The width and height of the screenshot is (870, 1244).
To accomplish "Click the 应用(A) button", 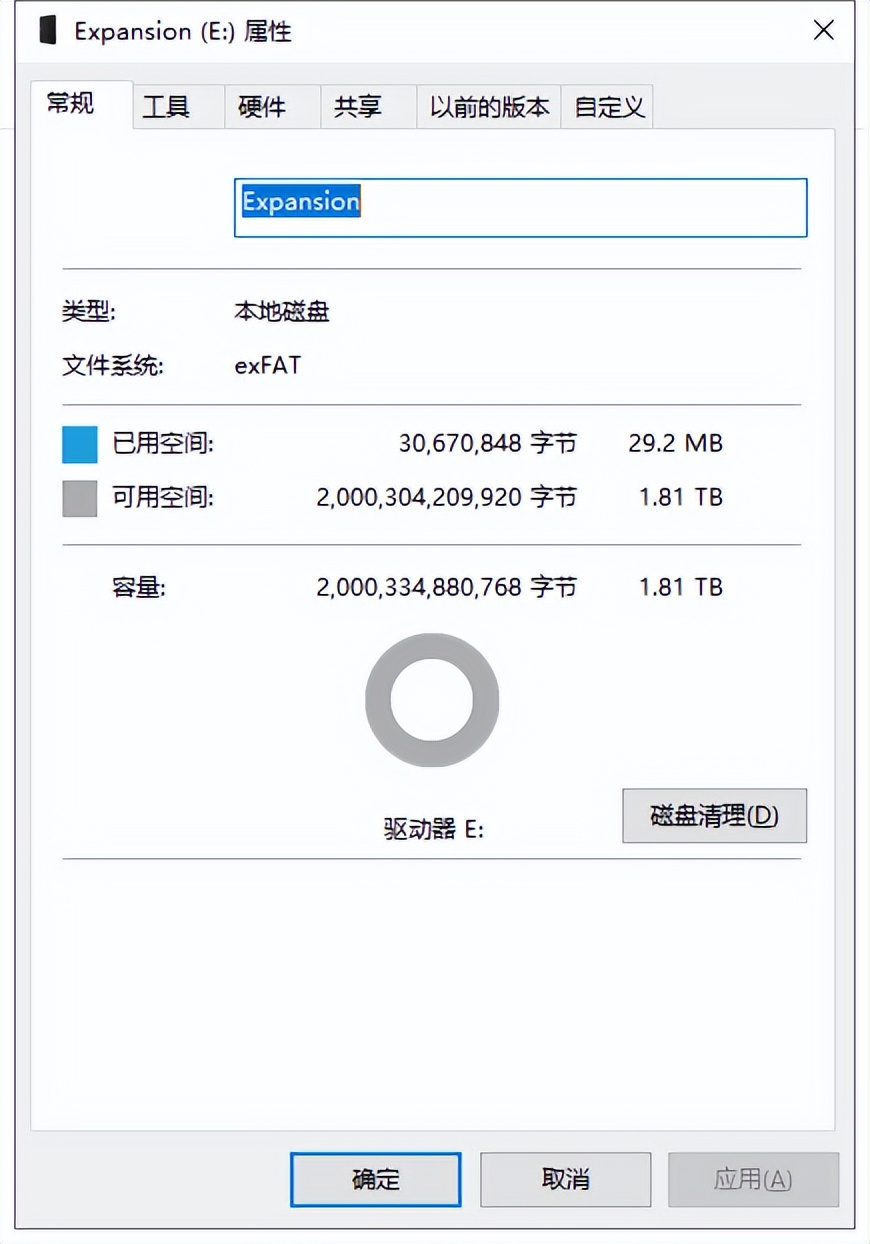I will [753, 1179].
